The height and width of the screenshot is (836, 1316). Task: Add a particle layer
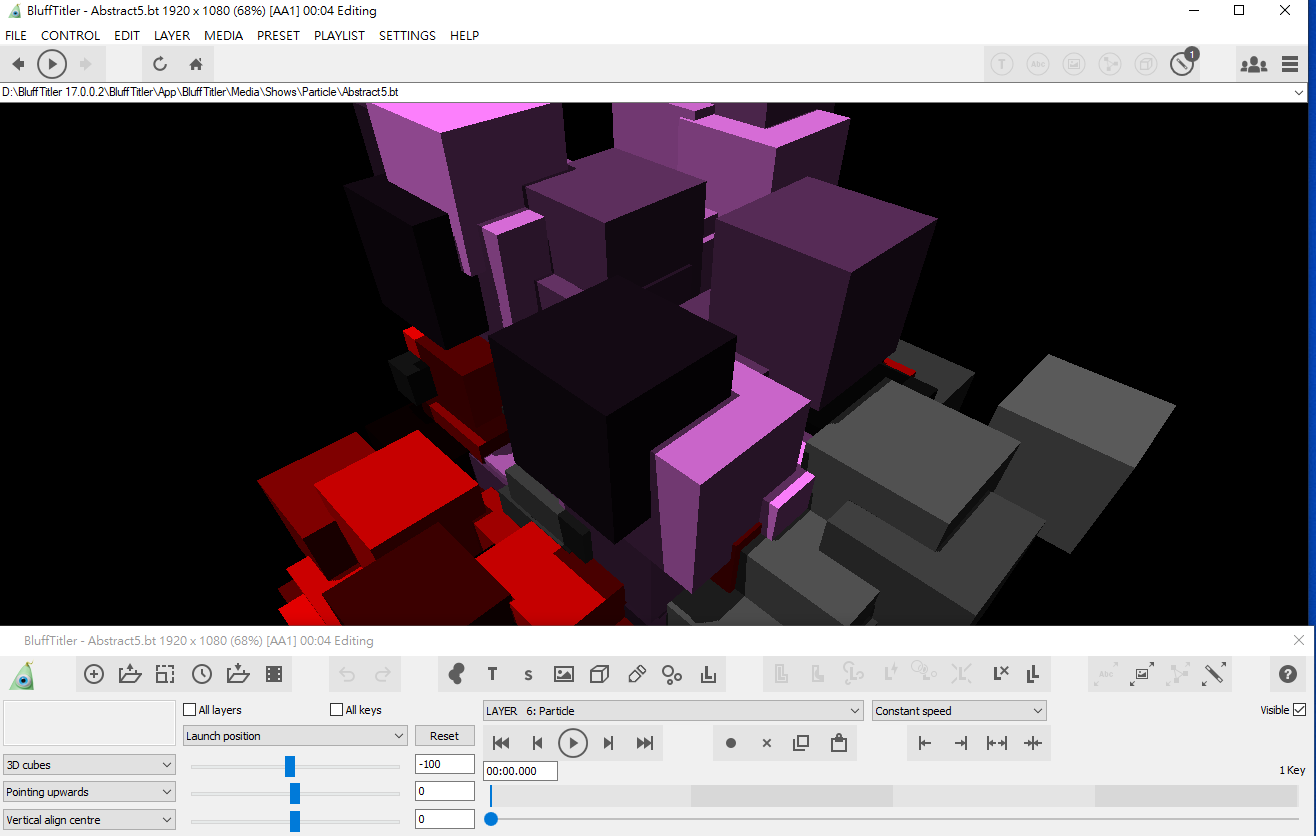(672, 674)
